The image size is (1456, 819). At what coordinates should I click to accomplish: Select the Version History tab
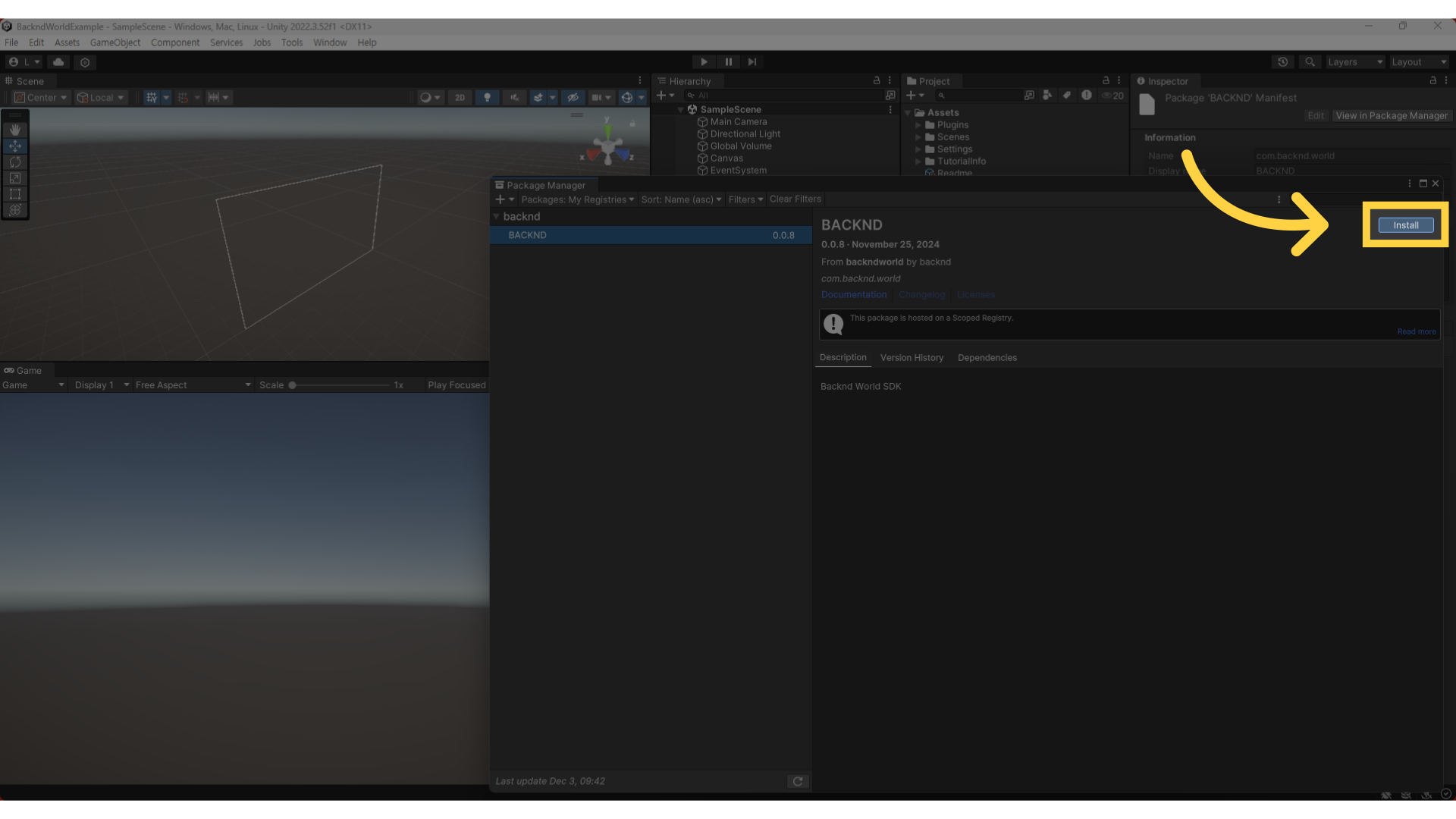(x=911, y=357)
